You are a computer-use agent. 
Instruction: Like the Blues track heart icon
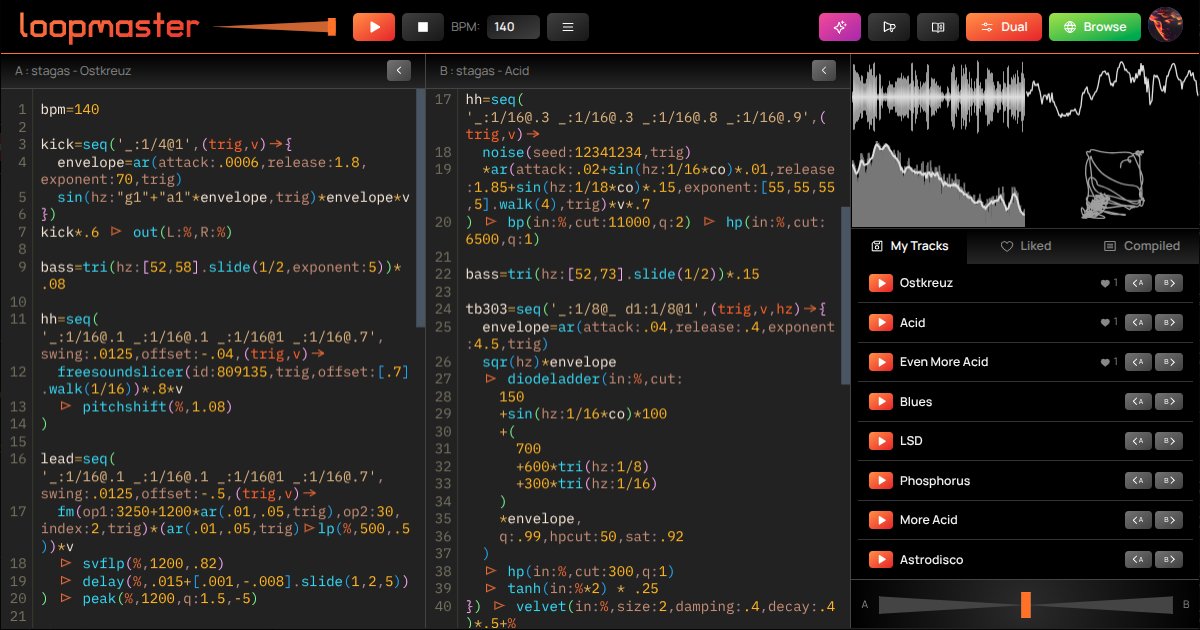(x=1103, y=401)
